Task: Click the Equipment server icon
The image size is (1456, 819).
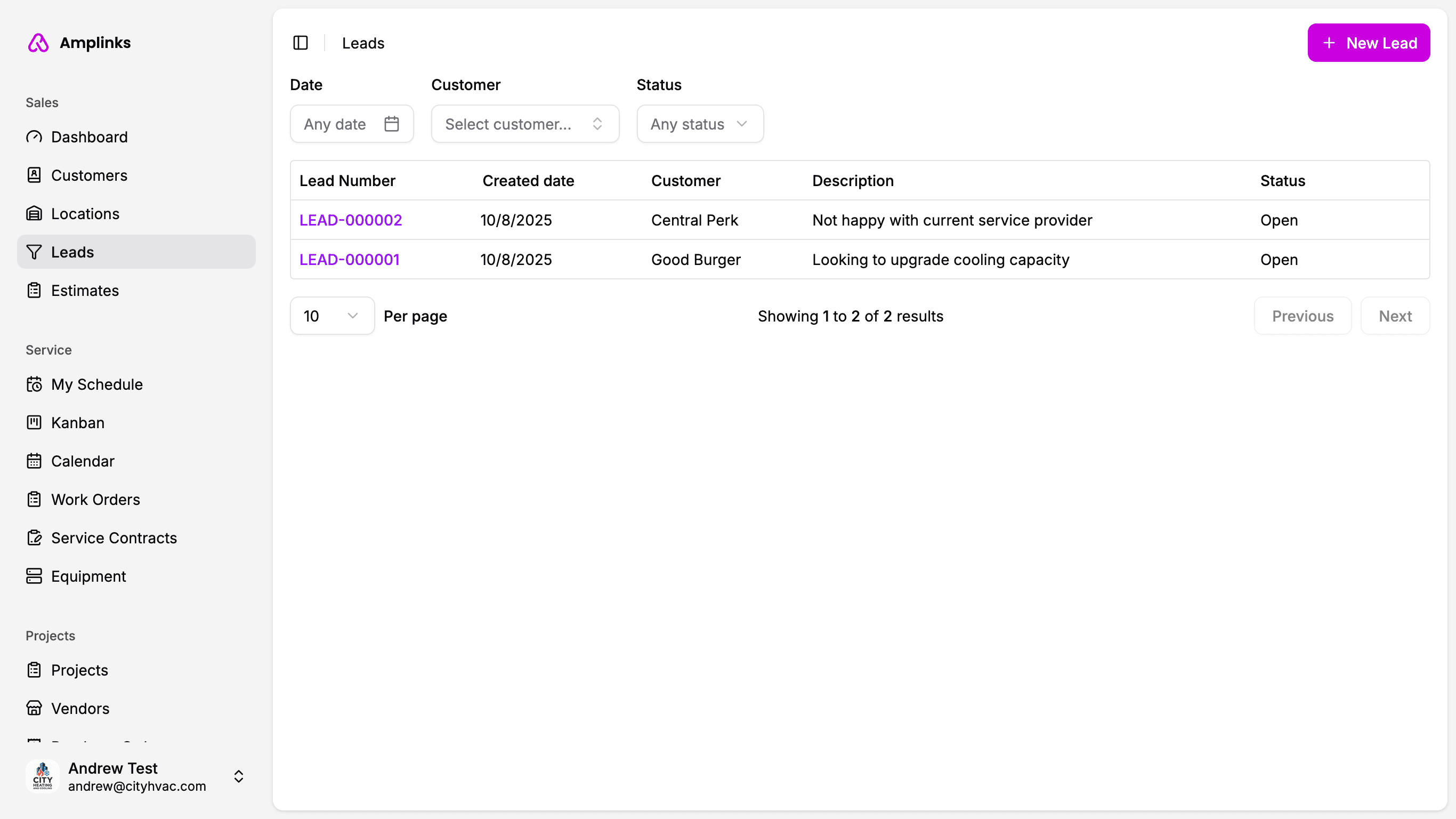Action: click(34, 576)
